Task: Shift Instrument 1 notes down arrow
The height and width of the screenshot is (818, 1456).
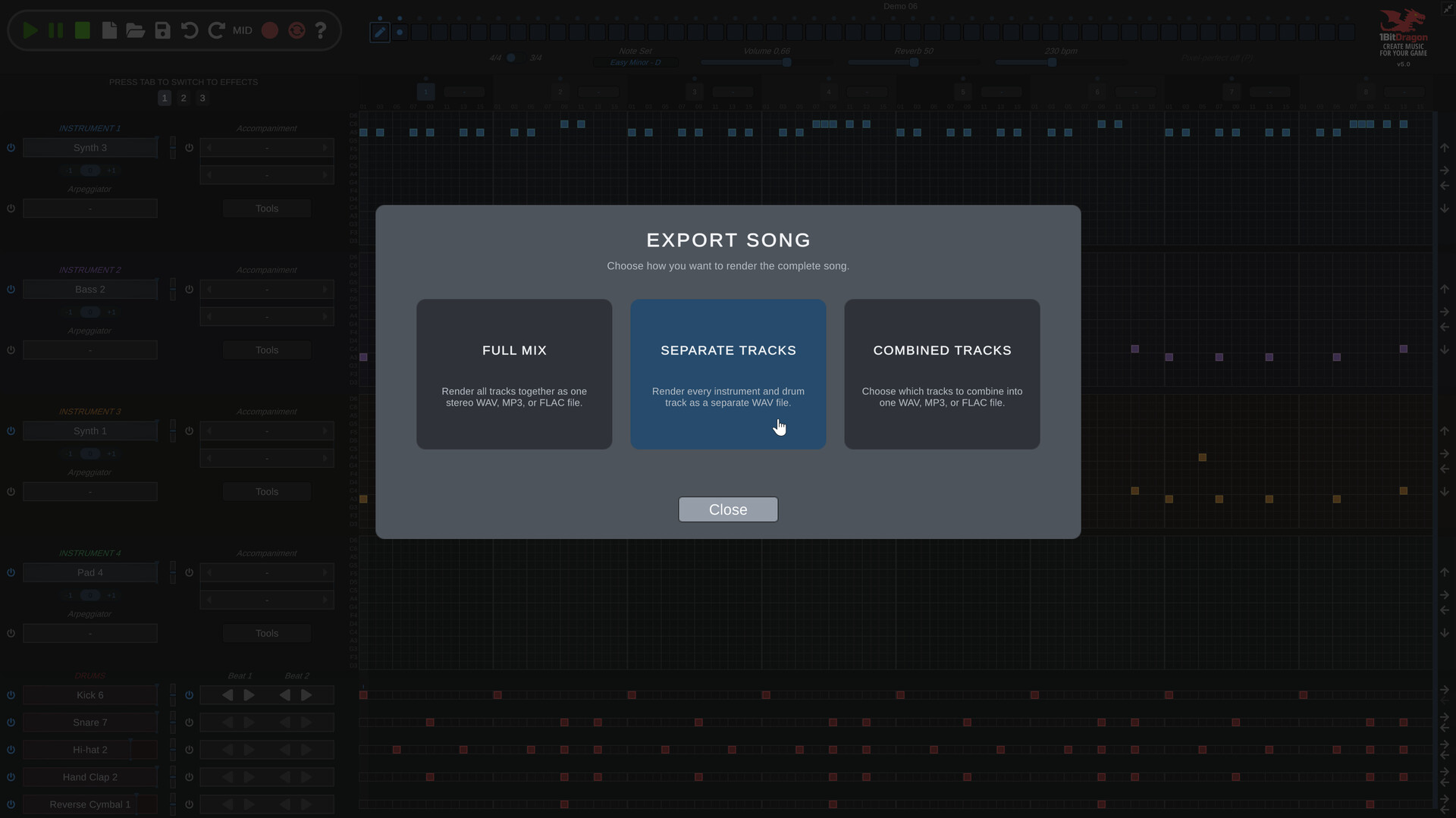Action: point(1445,208)
